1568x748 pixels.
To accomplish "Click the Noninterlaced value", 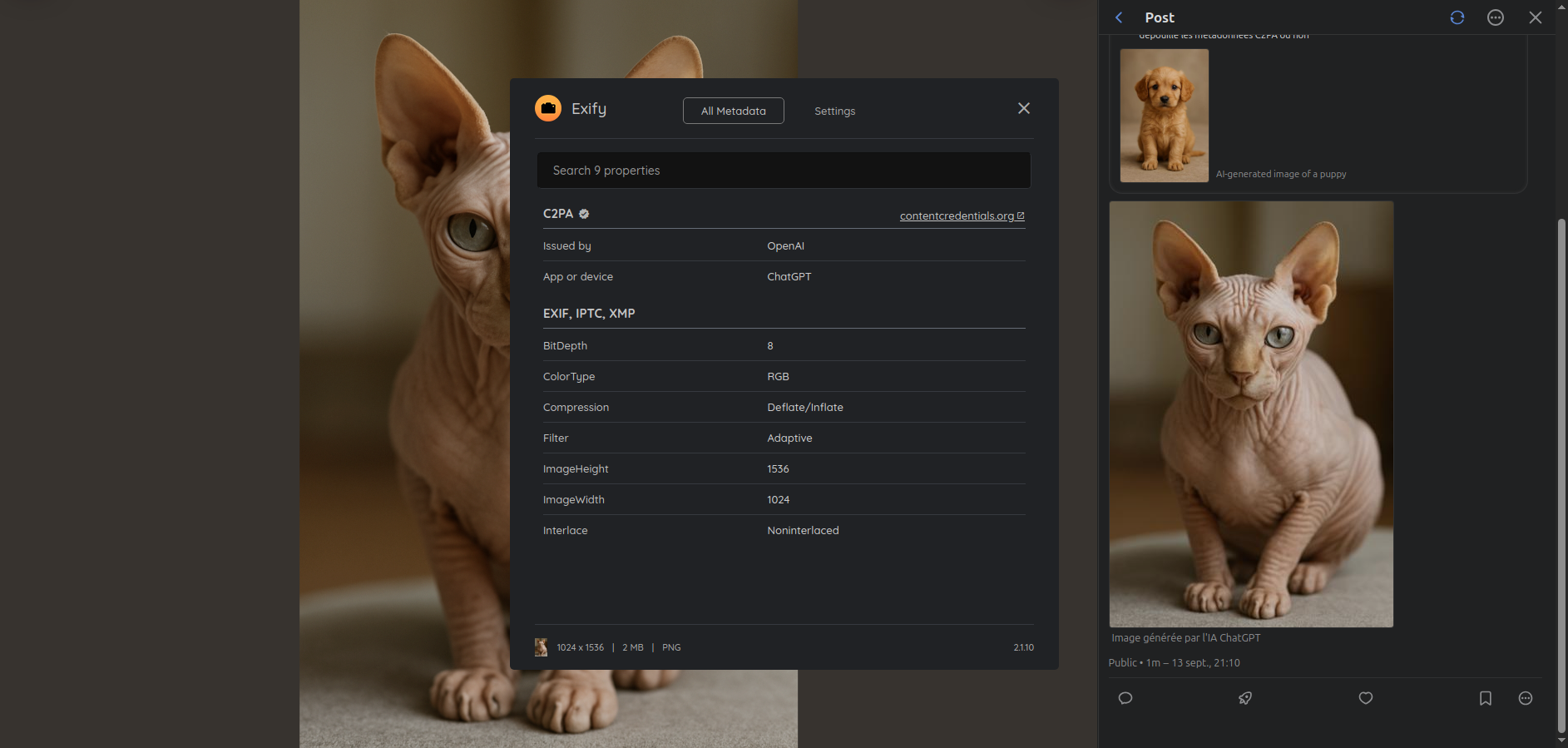I will point(803,530).
